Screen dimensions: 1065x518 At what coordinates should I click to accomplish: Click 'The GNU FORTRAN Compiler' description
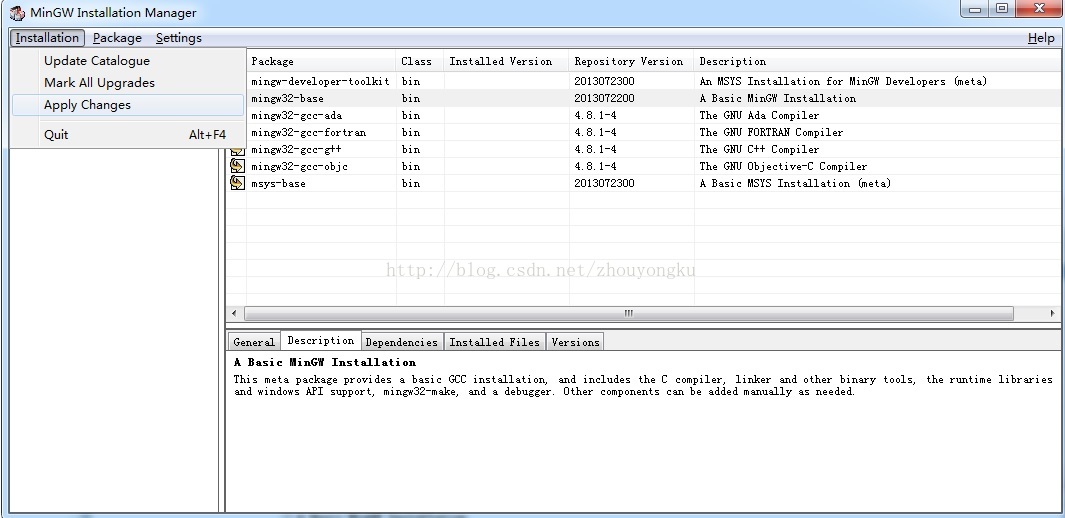(x=771, y=132)
